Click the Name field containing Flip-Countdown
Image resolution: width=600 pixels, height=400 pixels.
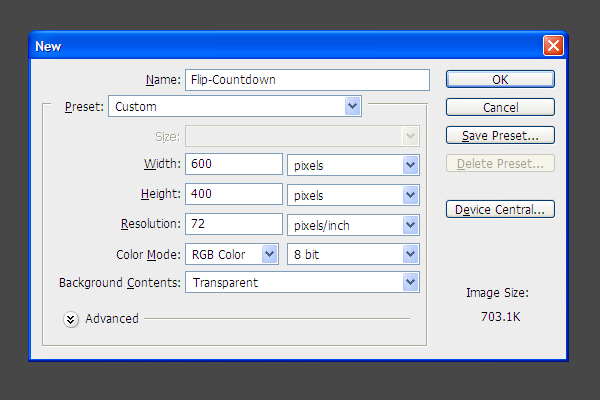[x=307, y=80]
